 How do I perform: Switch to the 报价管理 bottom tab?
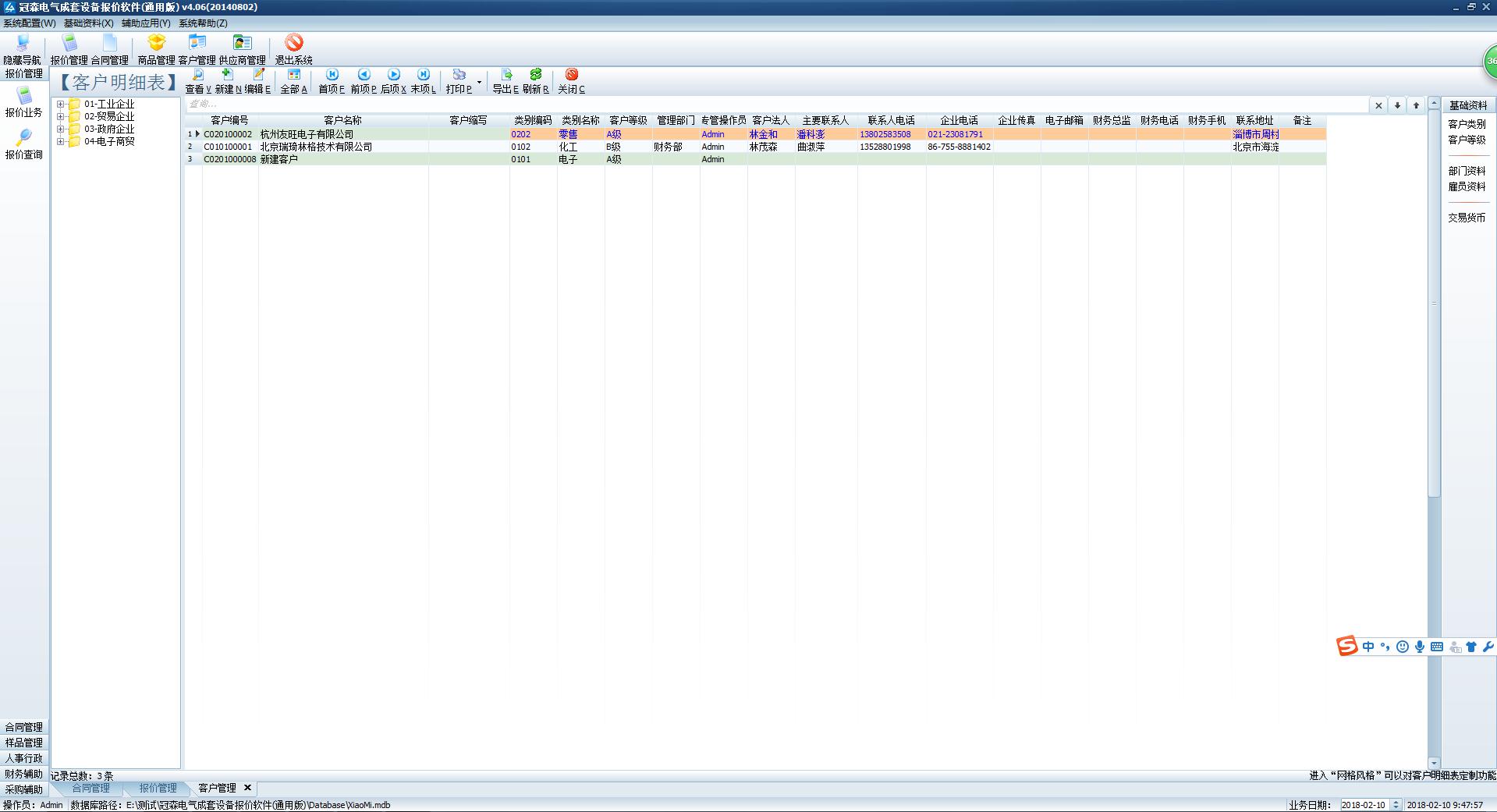point(158,789)
